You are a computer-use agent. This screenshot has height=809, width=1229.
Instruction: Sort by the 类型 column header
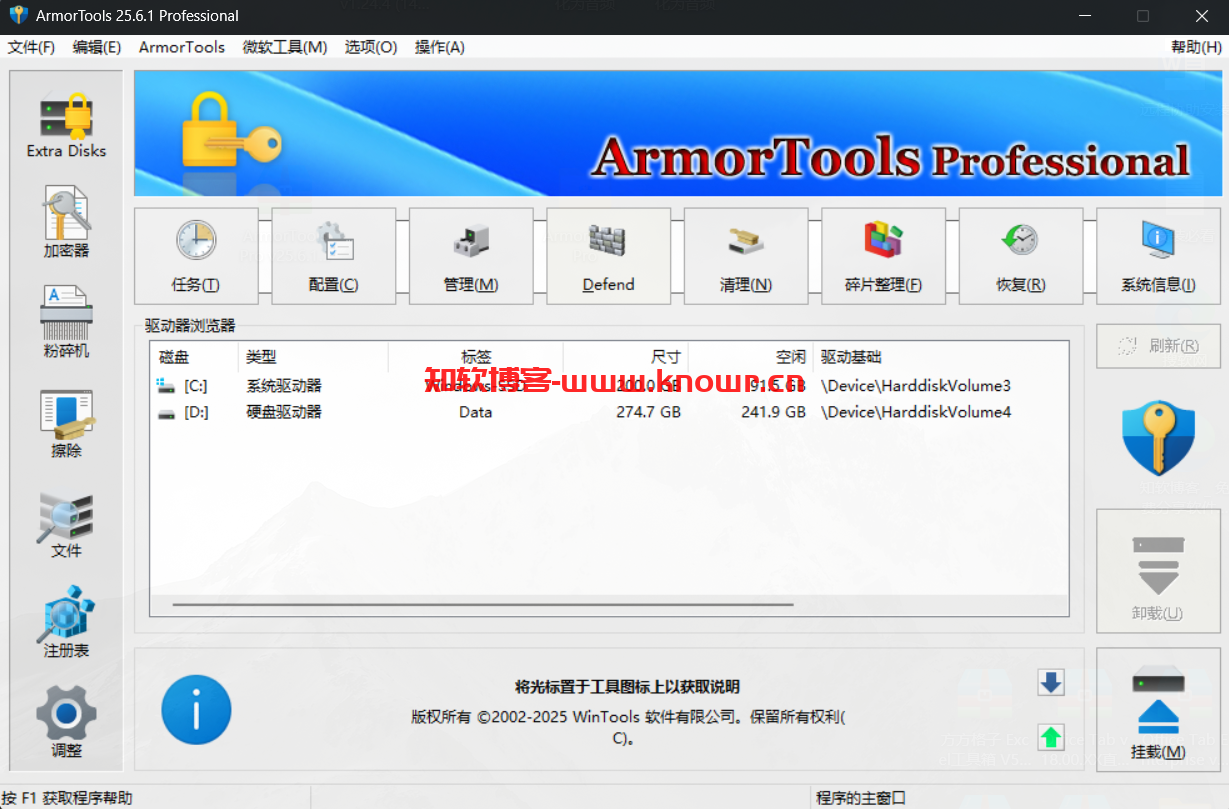[313, 357]
